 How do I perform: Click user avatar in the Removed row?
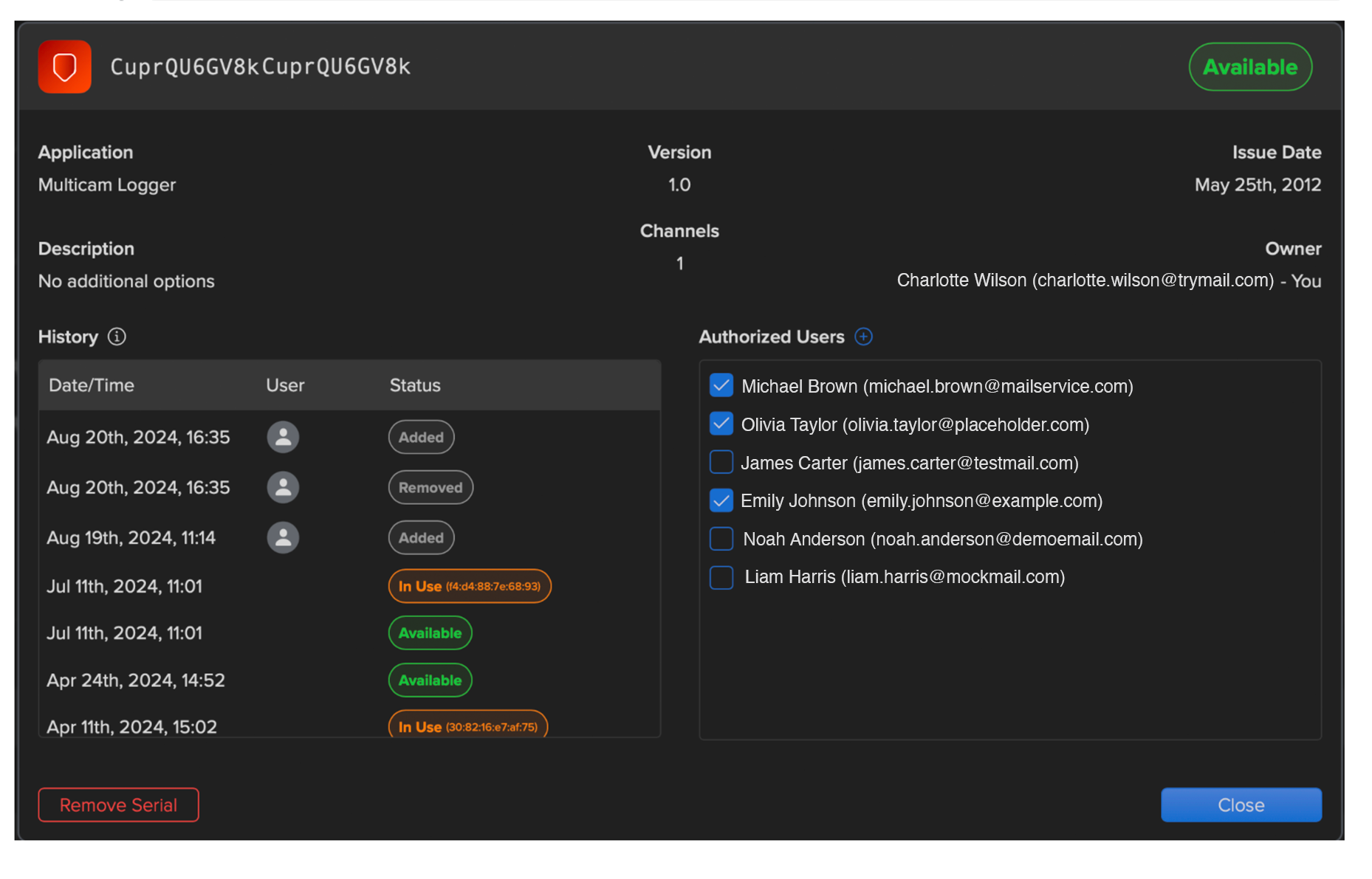point(283,487)
